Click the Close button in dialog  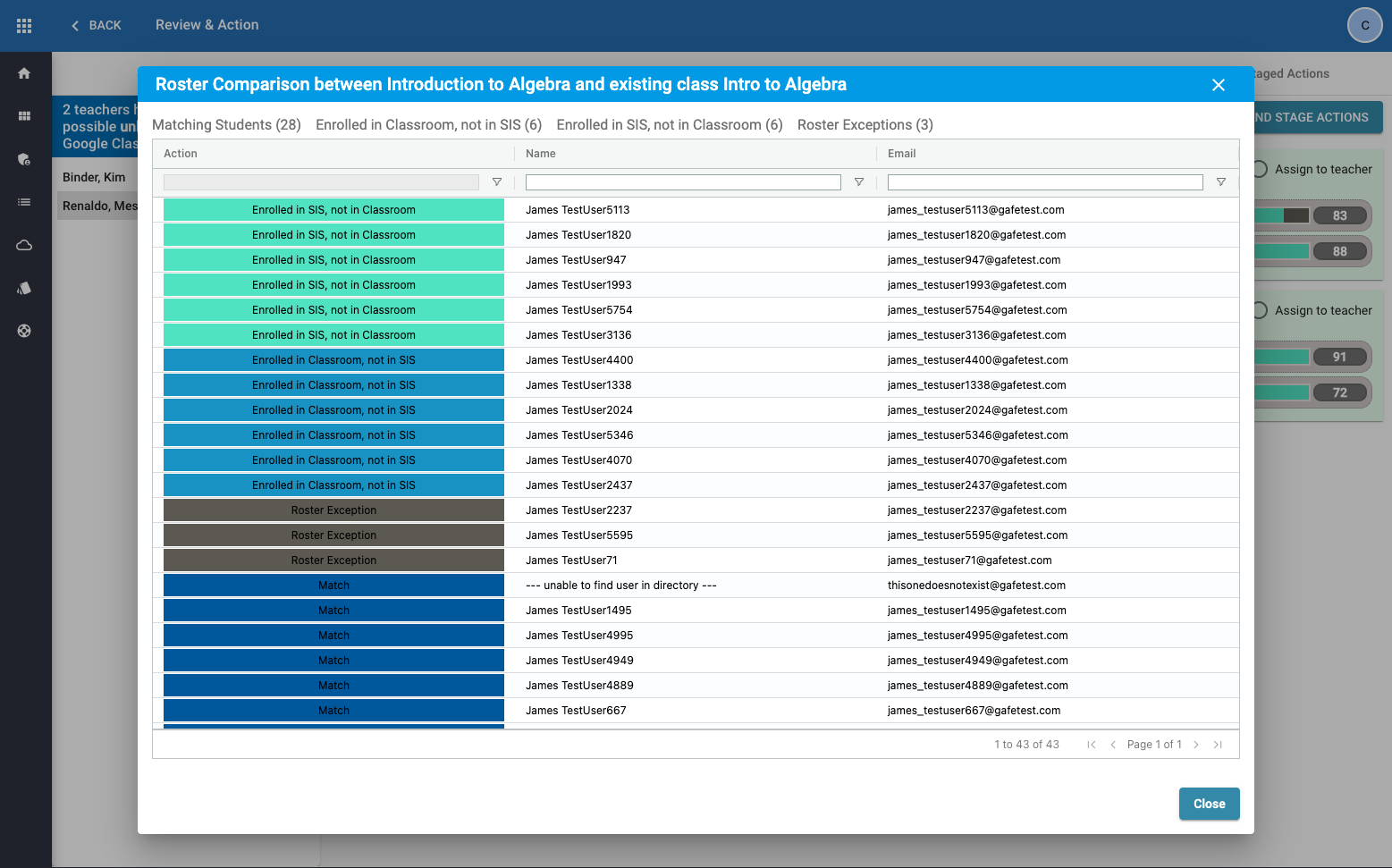click(x=1209, y=804)
